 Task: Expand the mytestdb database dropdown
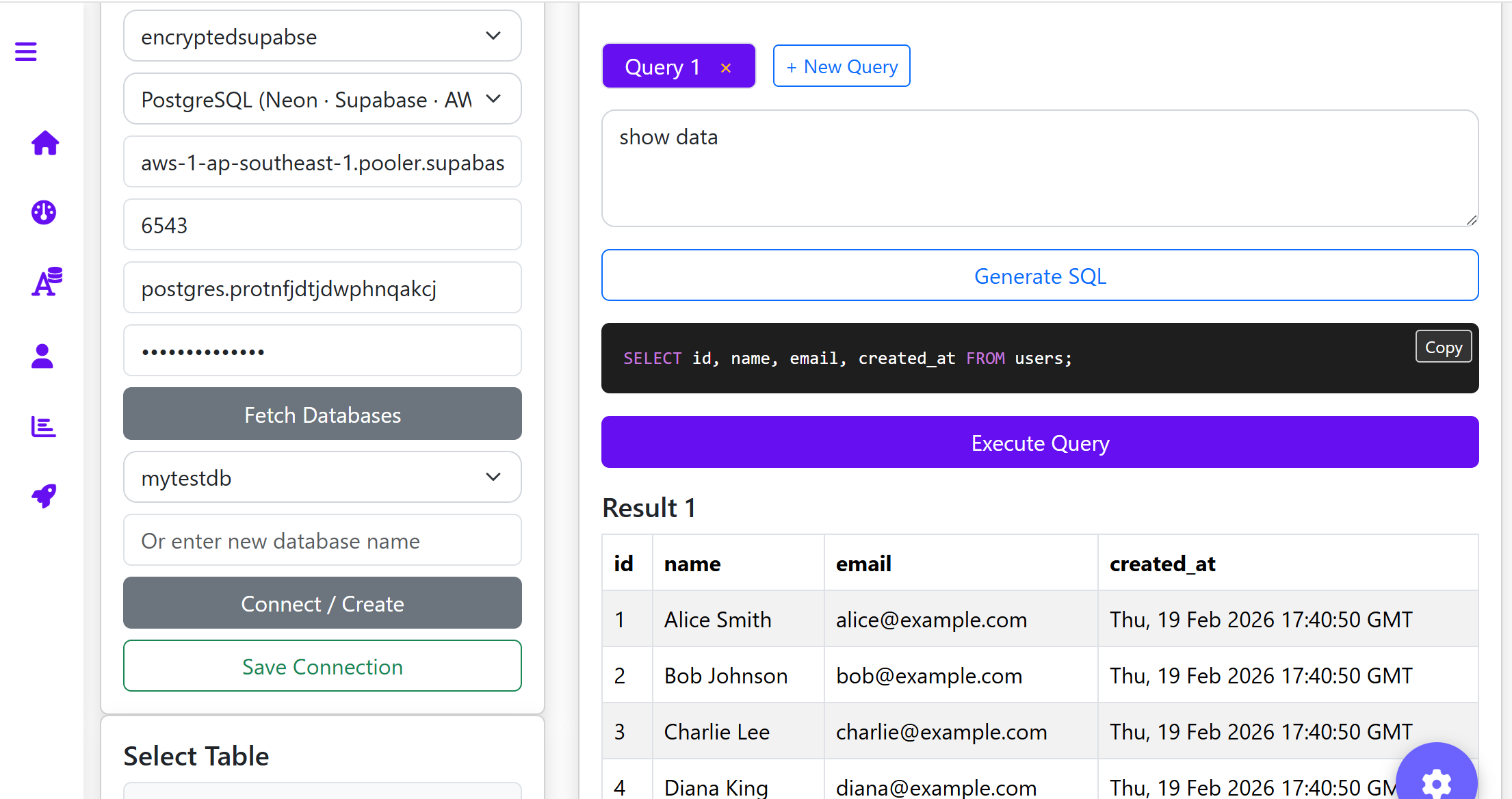pos(322,477)
